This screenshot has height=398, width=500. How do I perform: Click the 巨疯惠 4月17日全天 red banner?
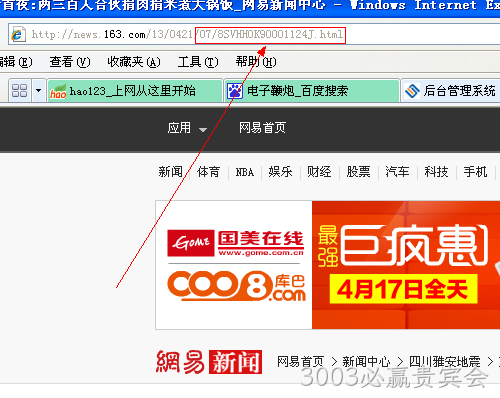(406, 265)
